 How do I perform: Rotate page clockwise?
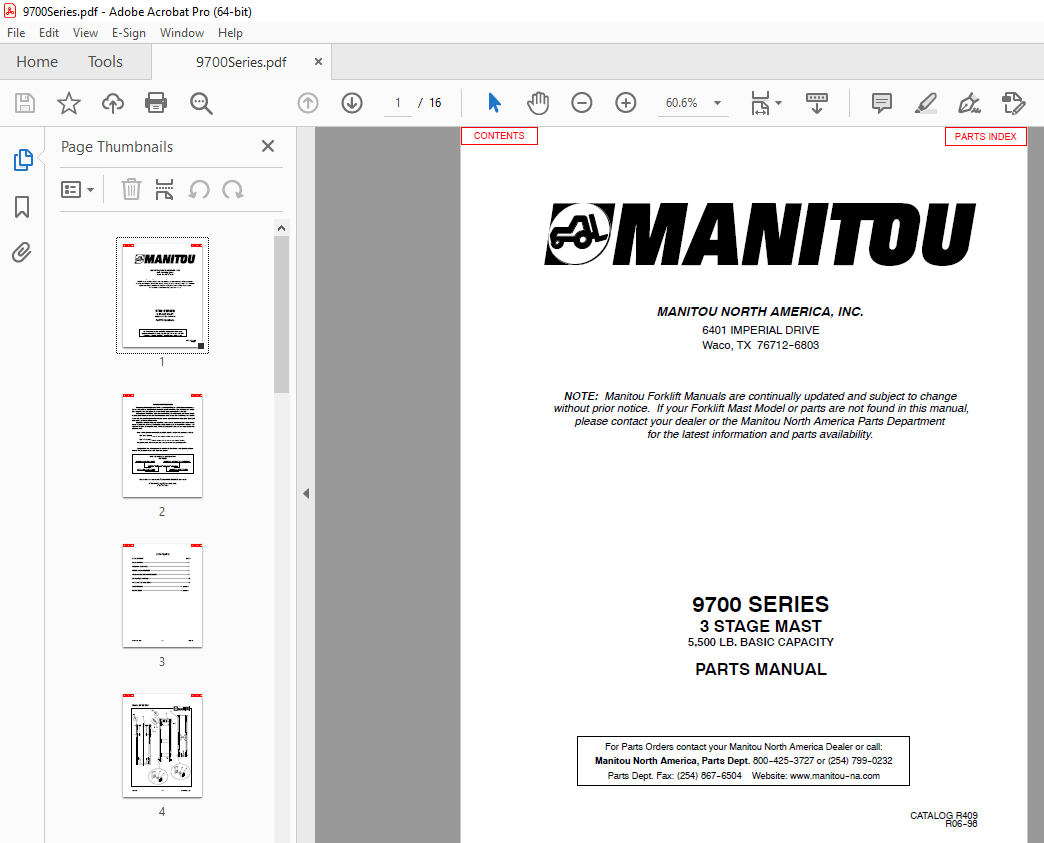(233, 190)
